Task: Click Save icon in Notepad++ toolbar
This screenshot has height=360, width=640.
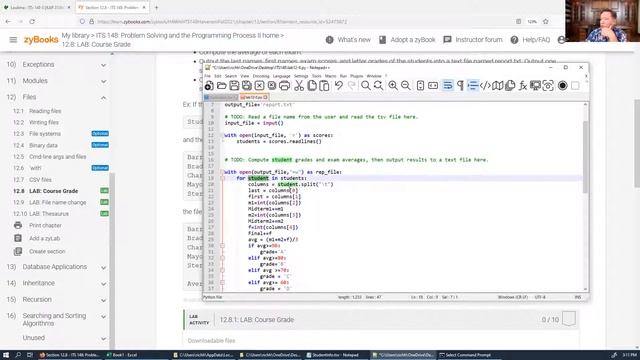Action: (234, 85)
